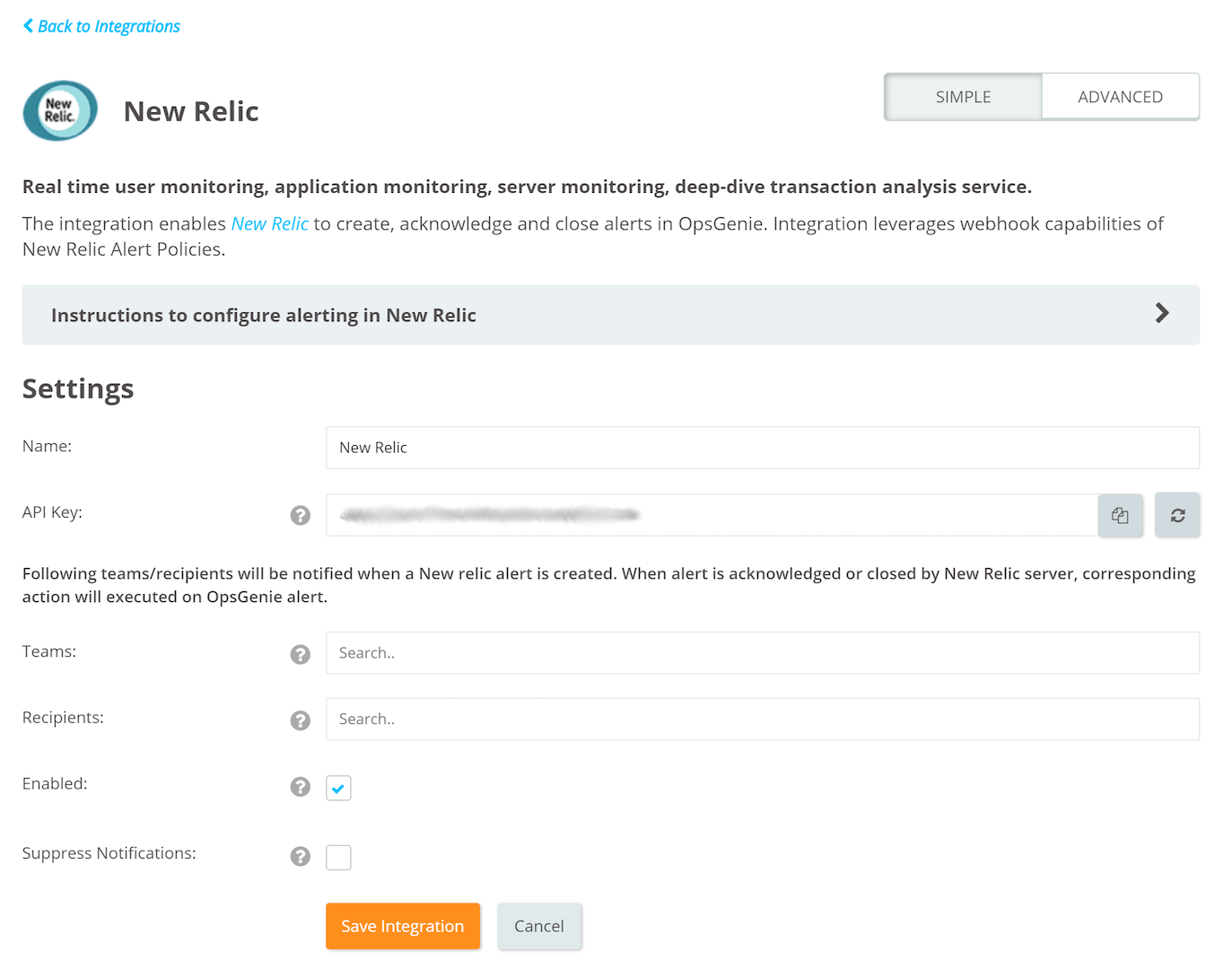Copy the API key to clipboard

click(1120, 515)
